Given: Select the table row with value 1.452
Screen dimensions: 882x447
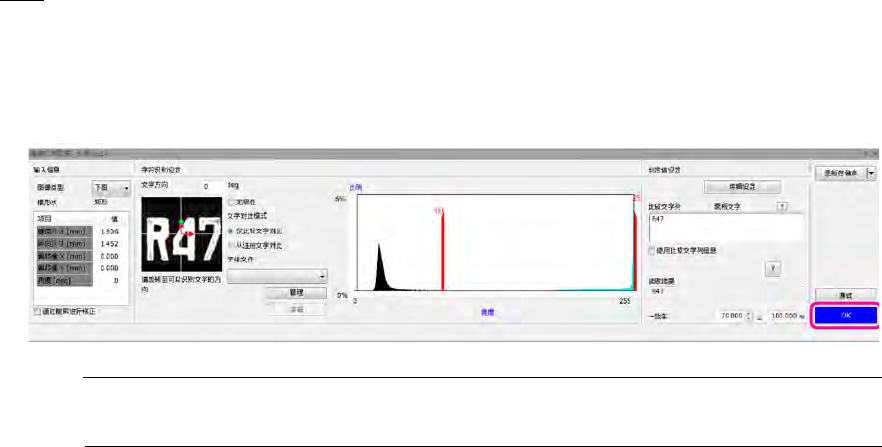Looking at the screenshot, I should (79, 244).
